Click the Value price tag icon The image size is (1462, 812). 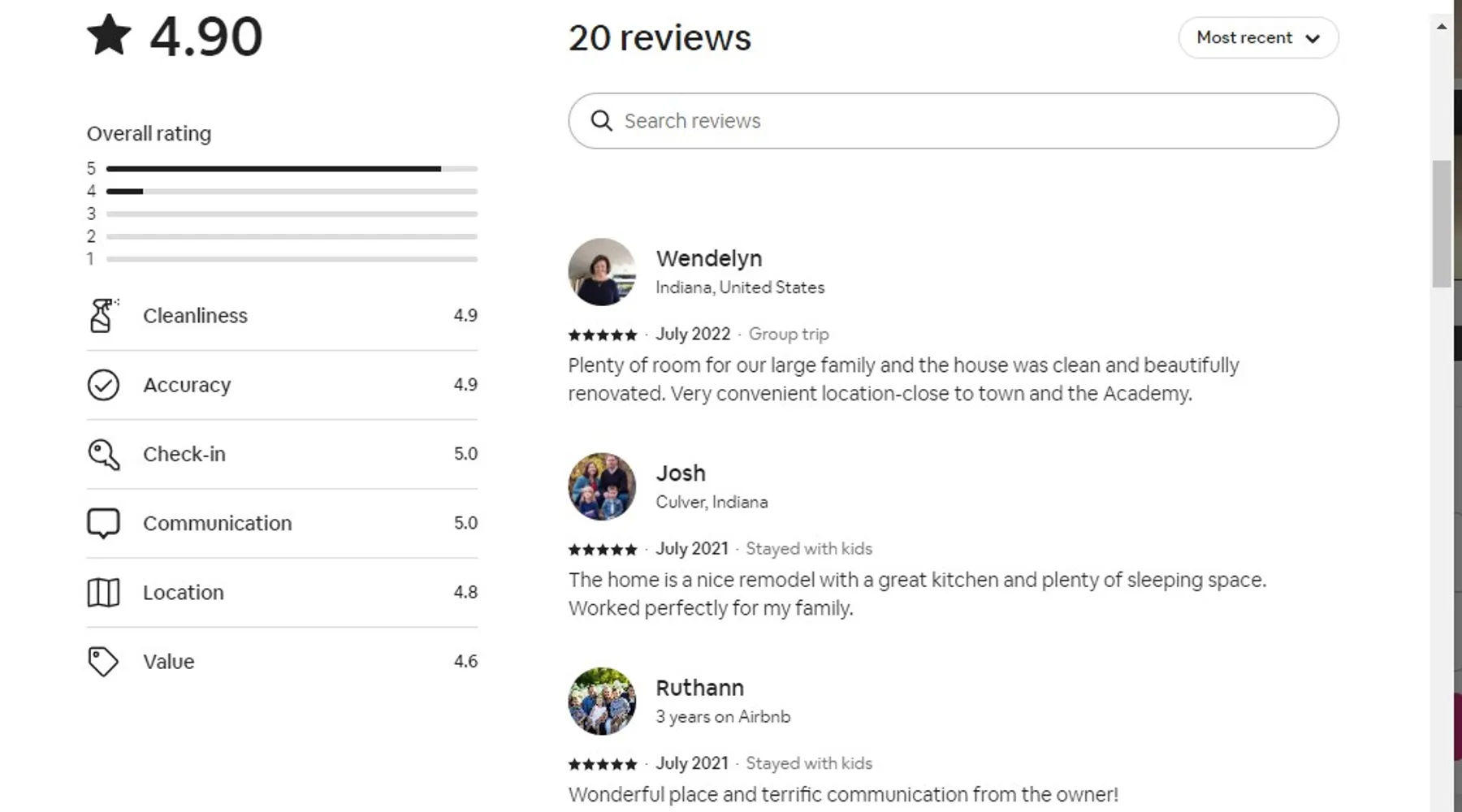coord(103,662)
